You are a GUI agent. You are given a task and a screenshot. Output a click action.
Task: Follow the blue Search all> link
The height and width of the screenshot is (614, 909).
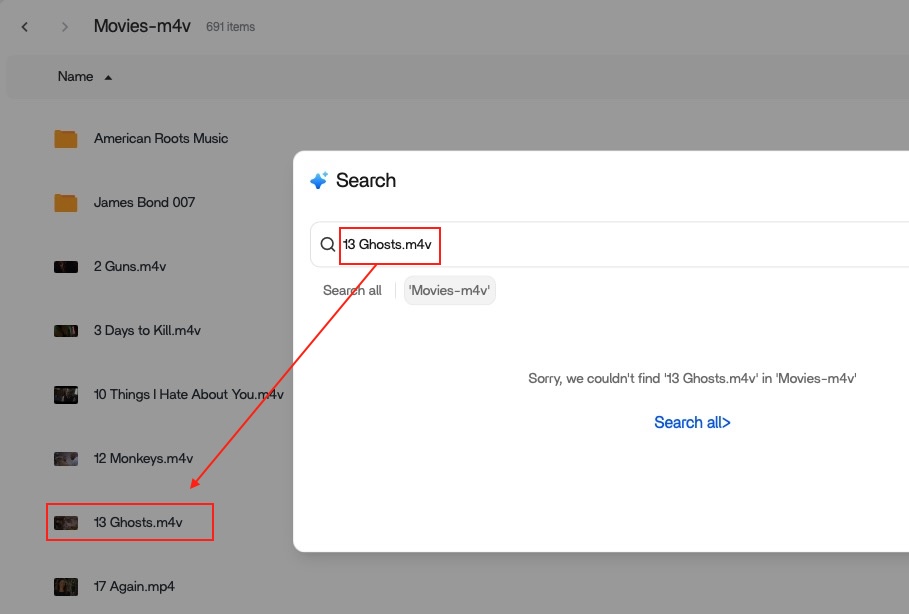coord(692,422)
